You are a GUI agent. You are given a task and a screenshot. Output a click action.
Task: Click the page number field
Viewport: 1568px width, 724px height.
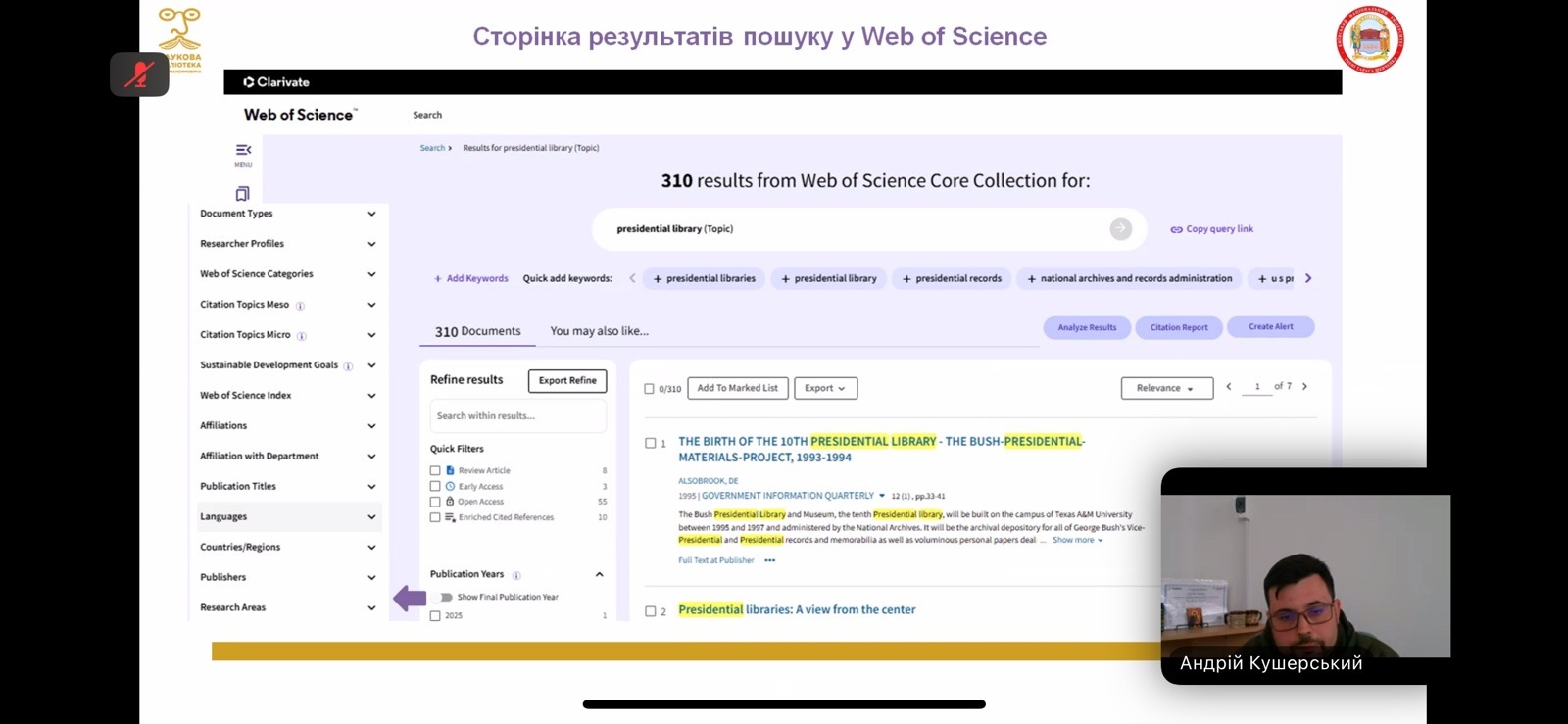coord(1256,388)
